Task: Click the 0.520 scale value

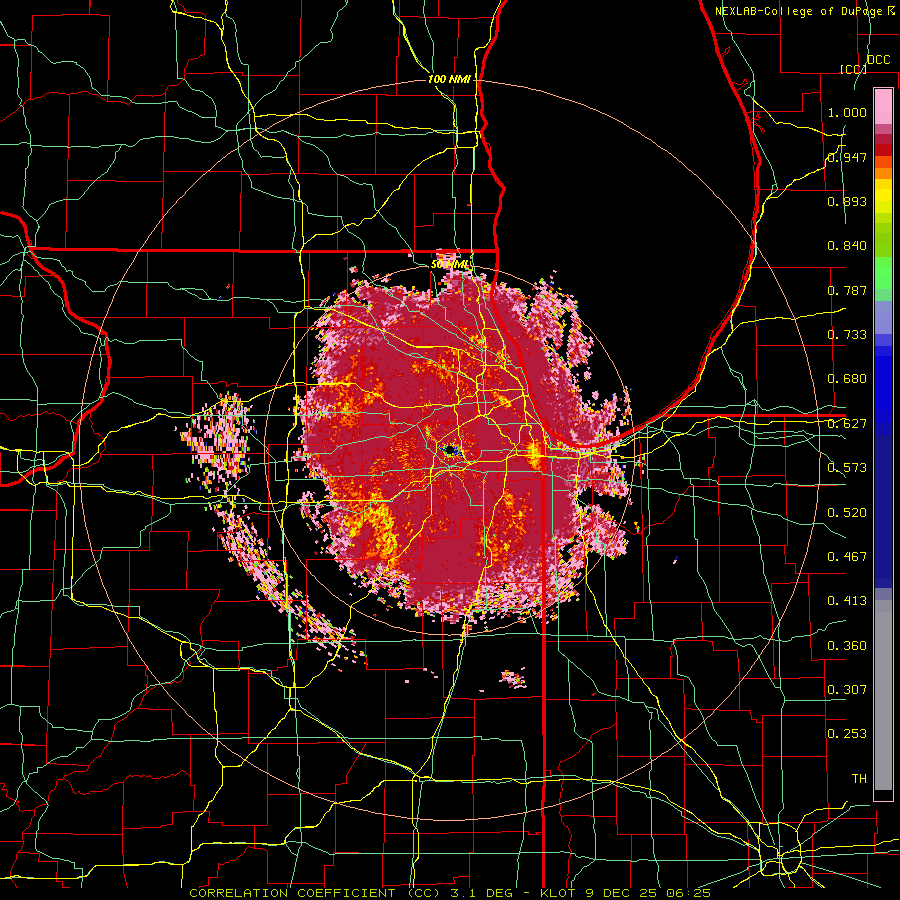Action: tap(847, 513)
